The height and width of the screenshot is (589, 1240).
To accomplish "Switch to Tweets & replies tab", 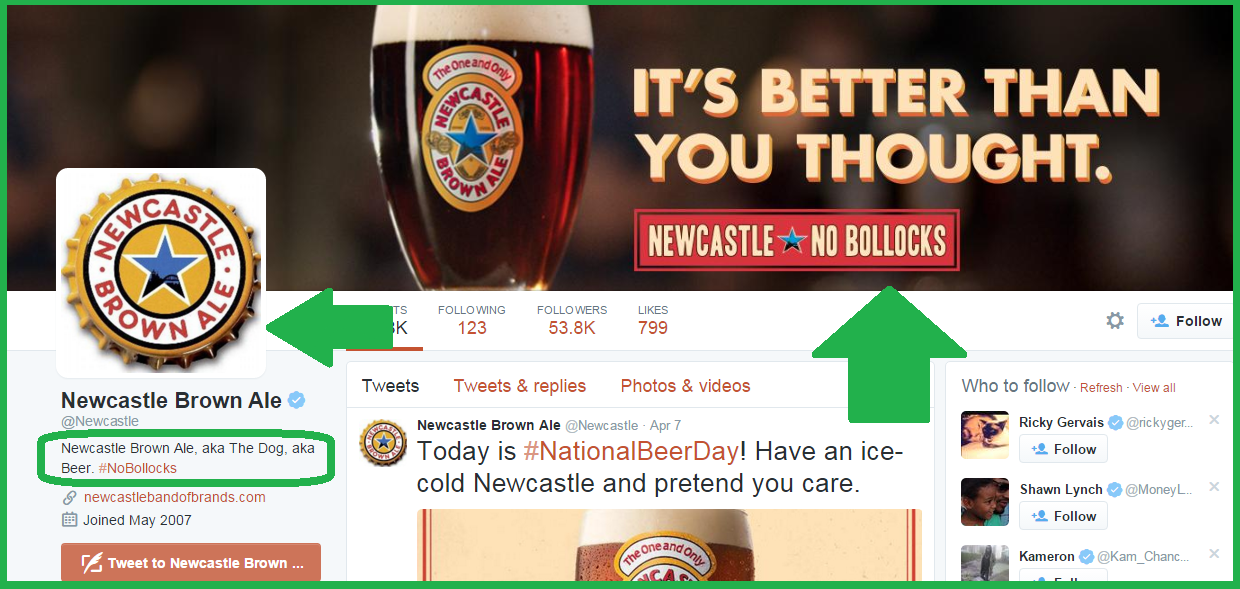I will [520, 386].
